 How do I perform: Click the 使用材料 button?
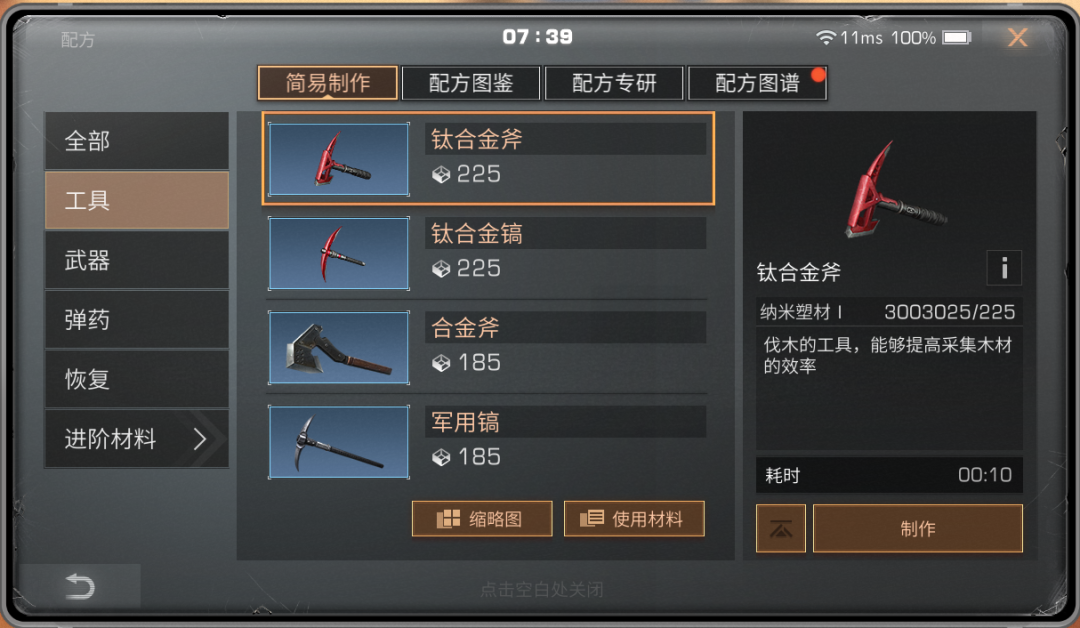[634, 519]
